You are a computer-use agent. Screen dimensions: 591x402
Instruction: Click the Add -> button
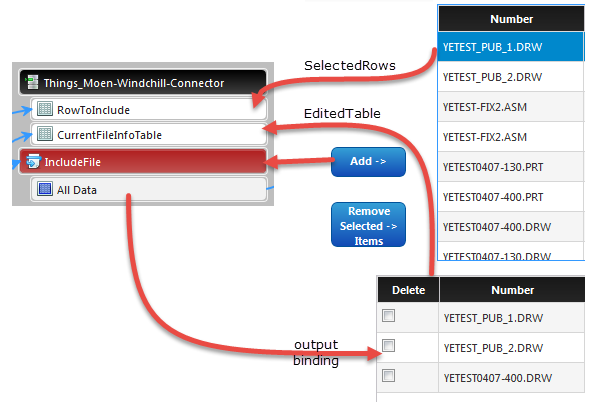[x=368, y=162]
